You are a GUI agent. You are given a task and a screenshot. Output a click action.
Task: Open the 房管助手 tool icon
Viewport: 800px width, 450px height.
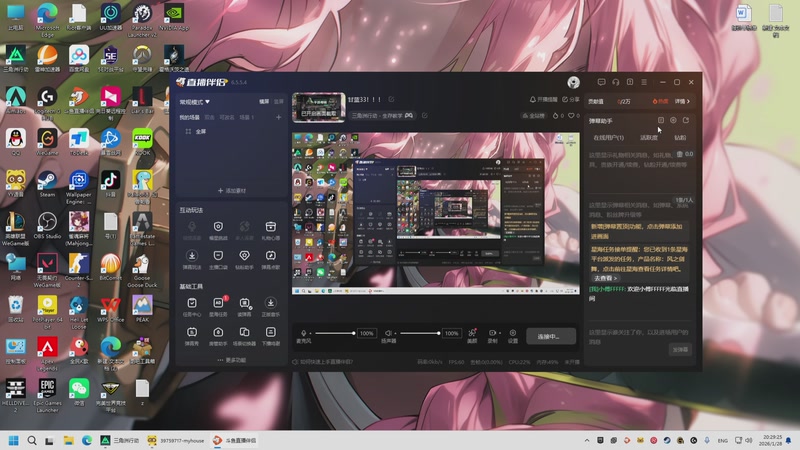point(218,336)
